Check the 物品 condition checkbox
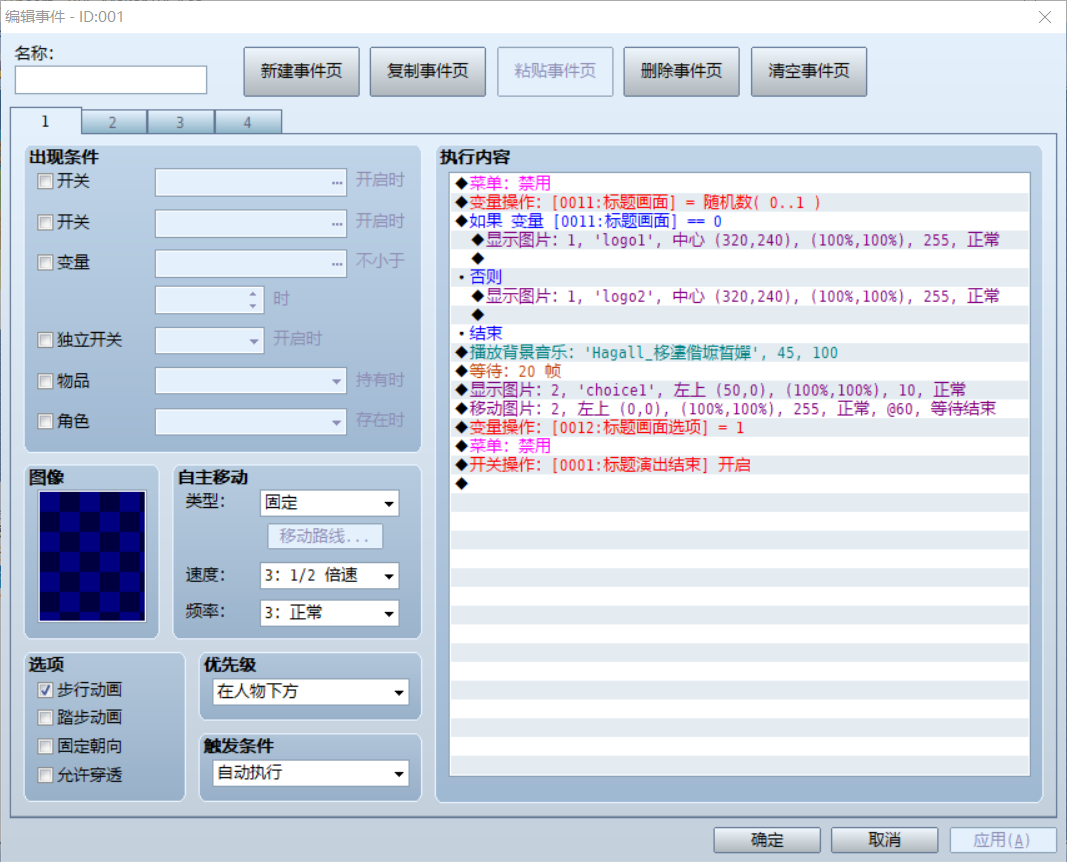Image resolution: width=1067 pixels, height=862 pixels. coord(46,381)
